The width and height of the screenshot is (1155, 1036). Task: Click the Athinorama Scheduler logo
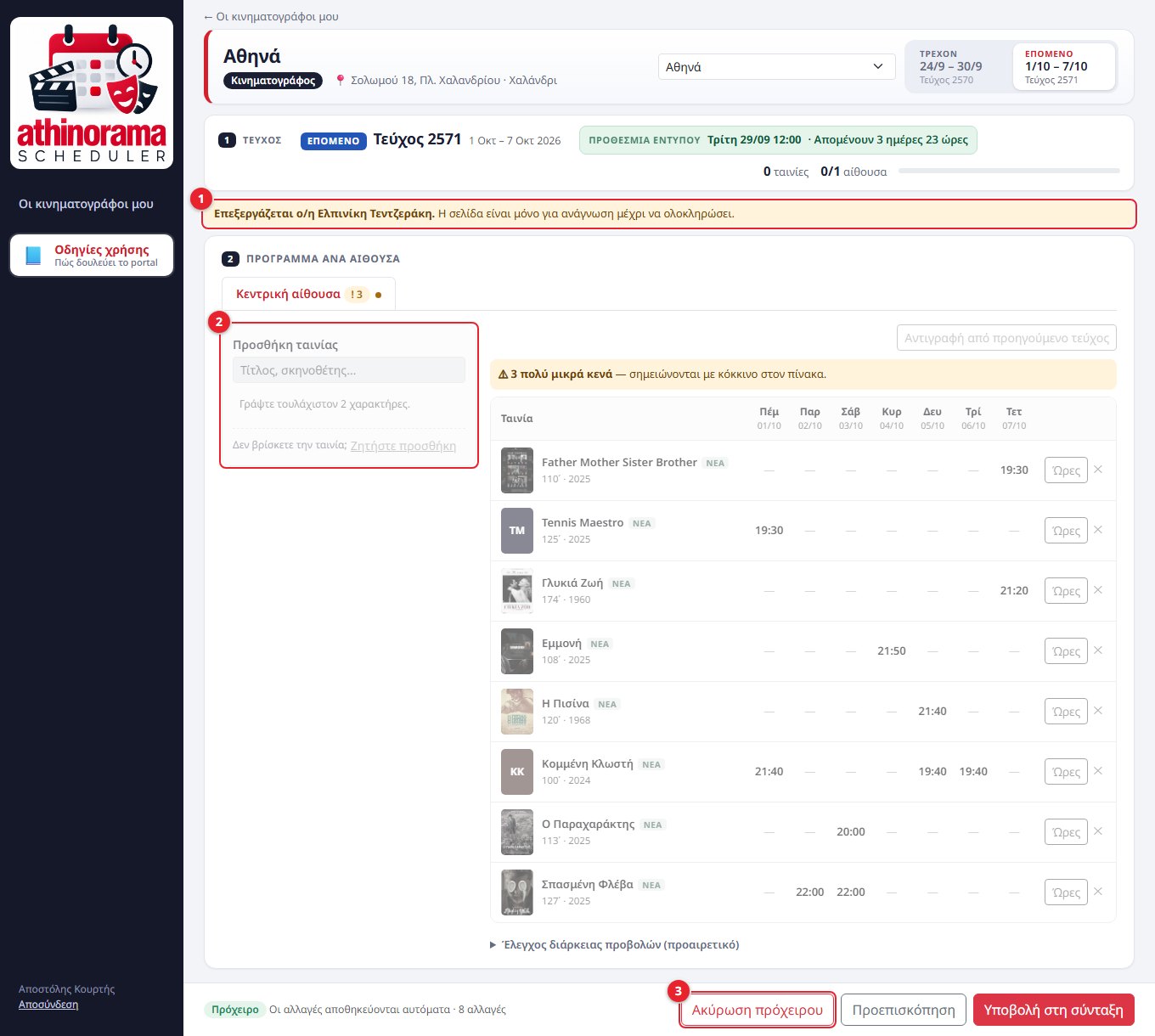(x=92, y=93)
